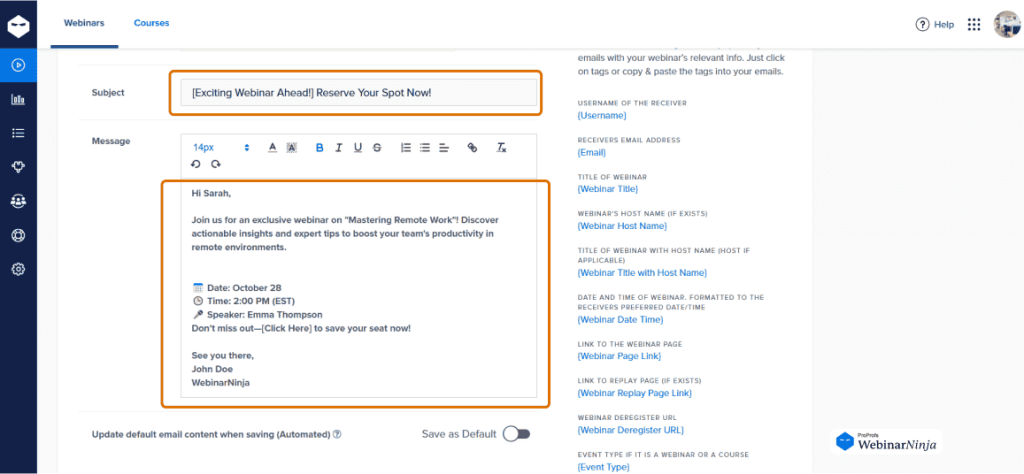Image resolution: width=1024 pixels, height=474 pixels.
Task: Insert the {Webinar Date Time} tag
Action: pyautogui.click(x=620, y=319)
